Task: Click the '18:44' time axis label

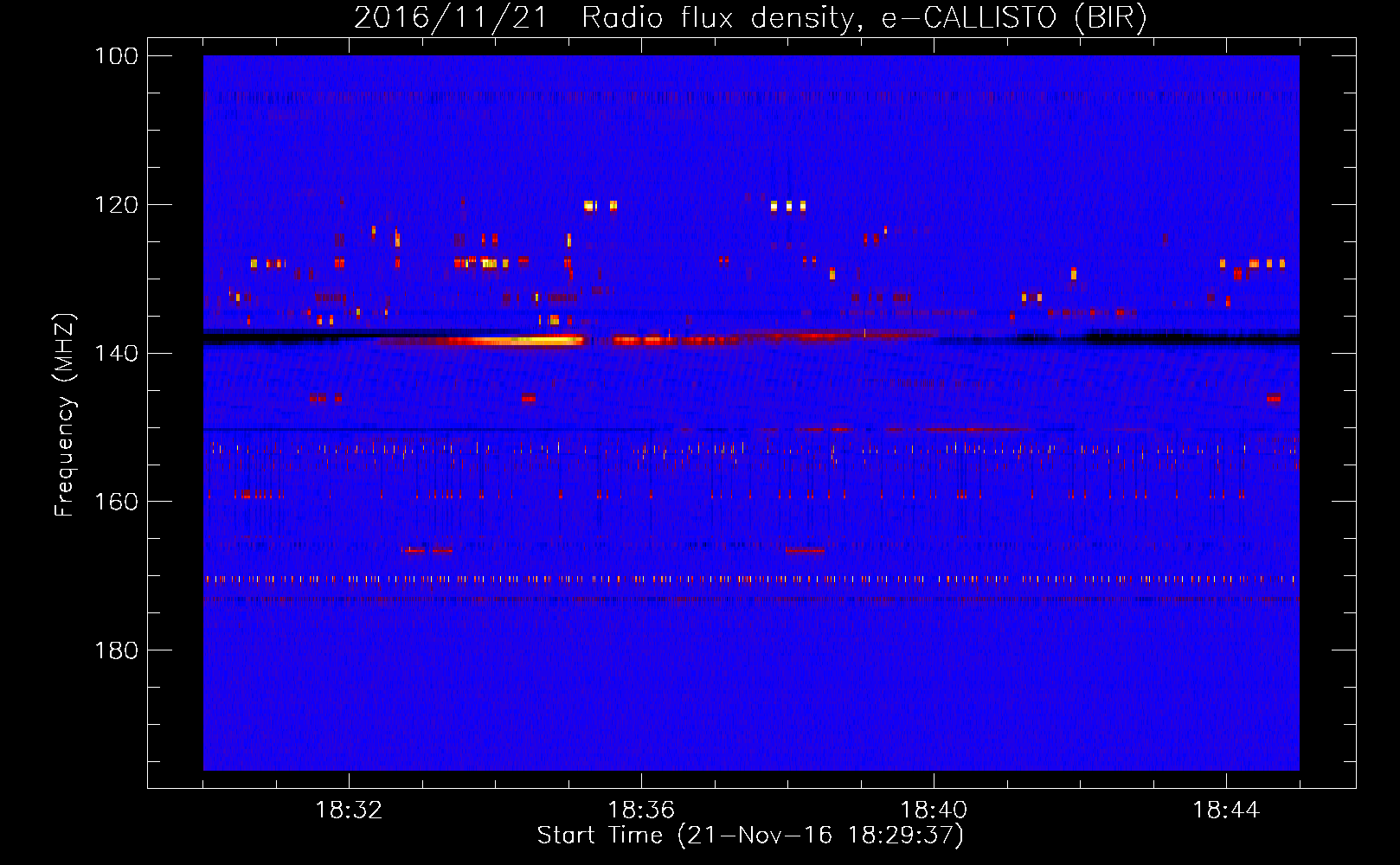Action: pos(1226,811)
